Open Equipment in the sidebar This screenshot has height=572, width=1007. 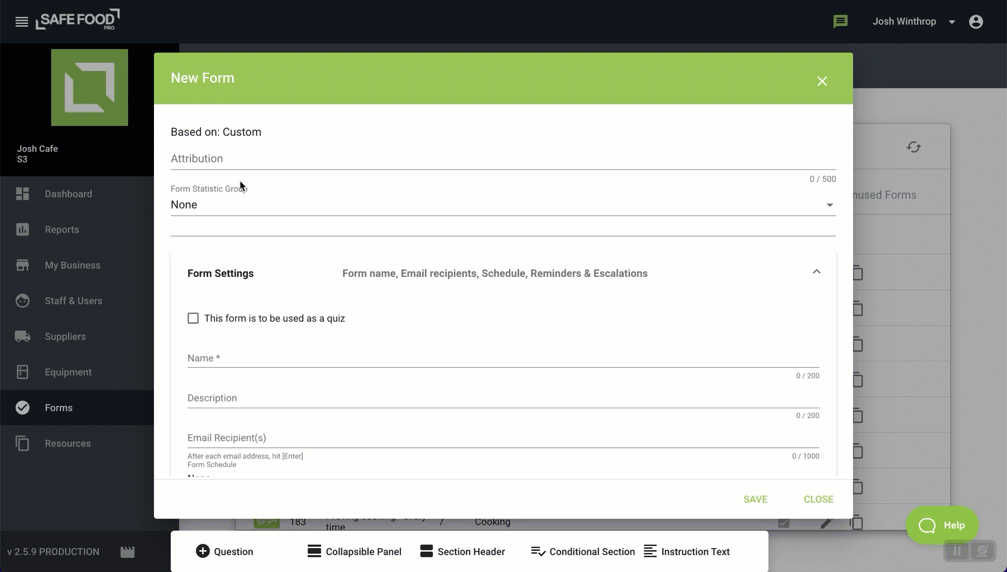(77, 372)
